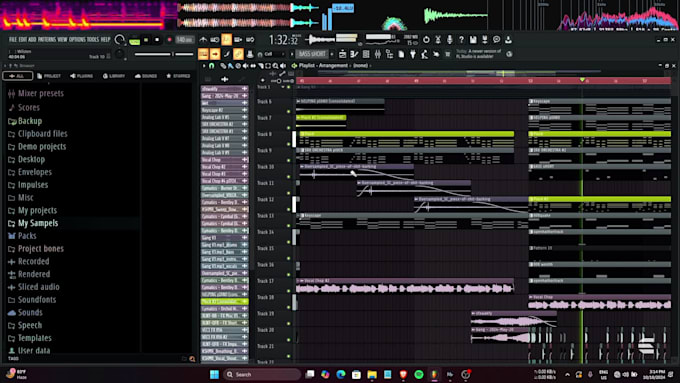
Task: Click the newer version available notice
Action: pyautogui.click(x=479, y=54)
